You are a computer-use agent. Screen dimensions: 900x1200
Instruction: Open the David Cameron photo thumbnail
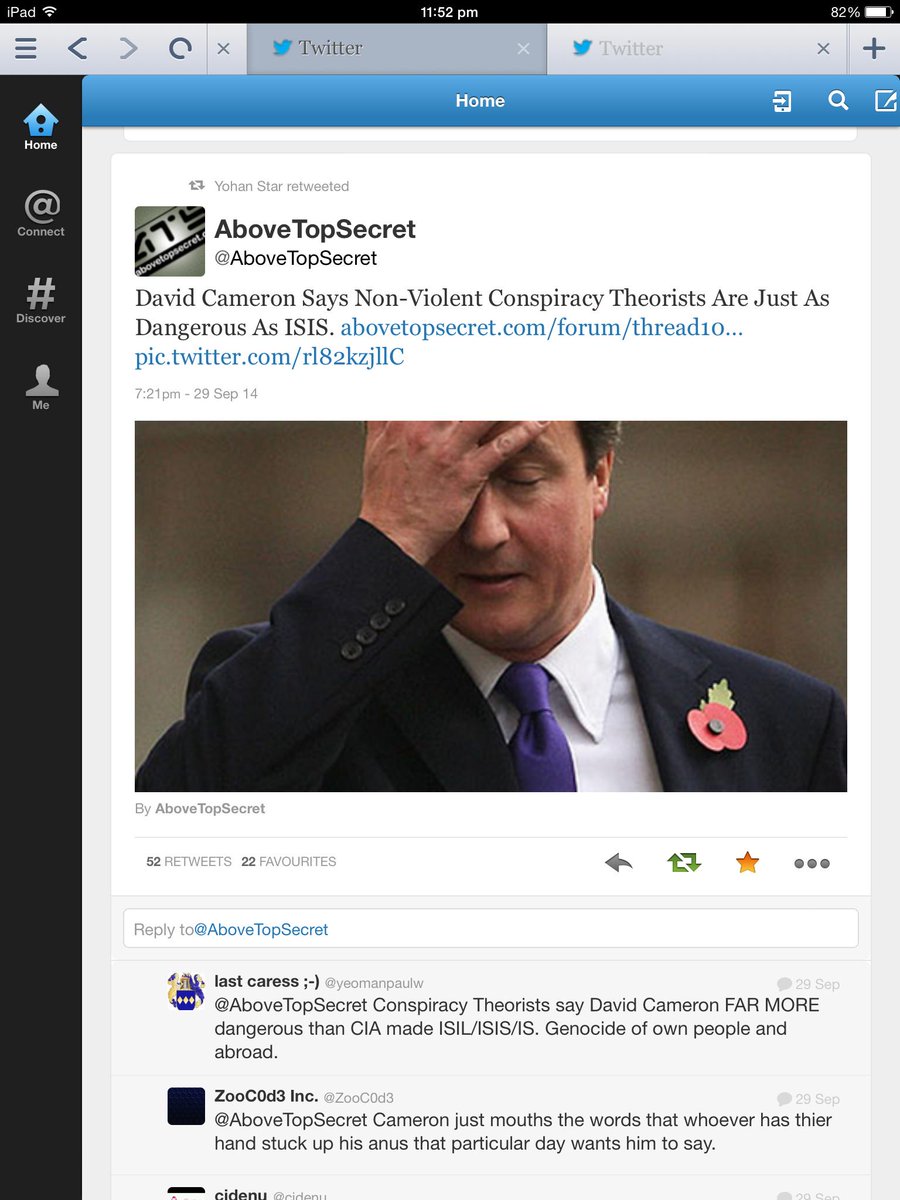pyautogui.click(x=491, y=606)
